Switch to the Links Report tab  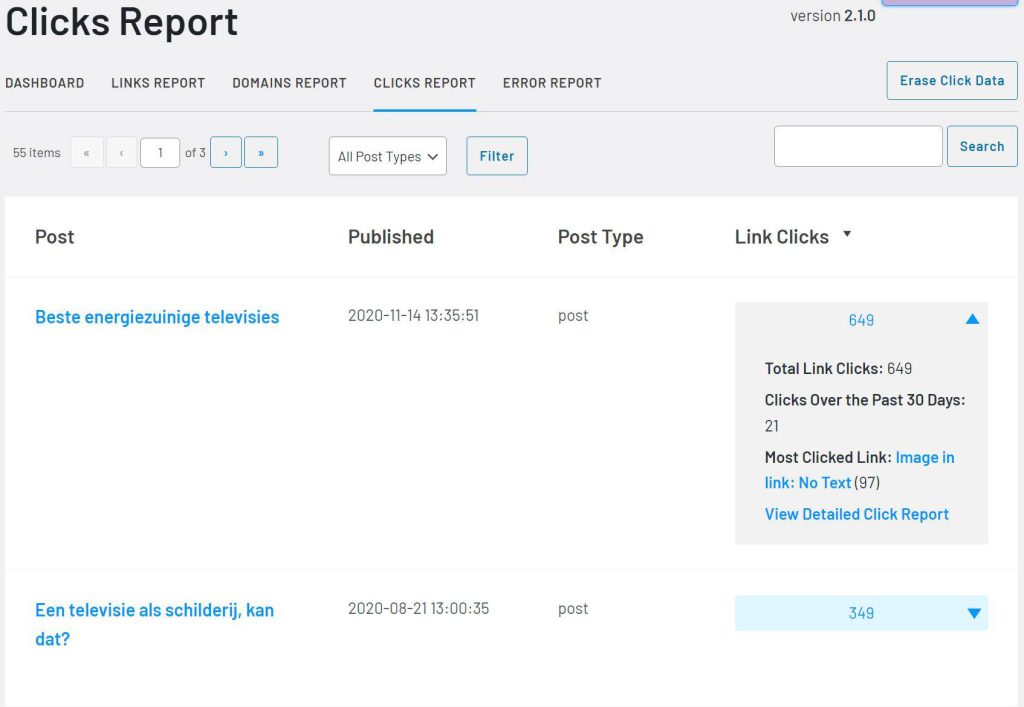[158, 83]
